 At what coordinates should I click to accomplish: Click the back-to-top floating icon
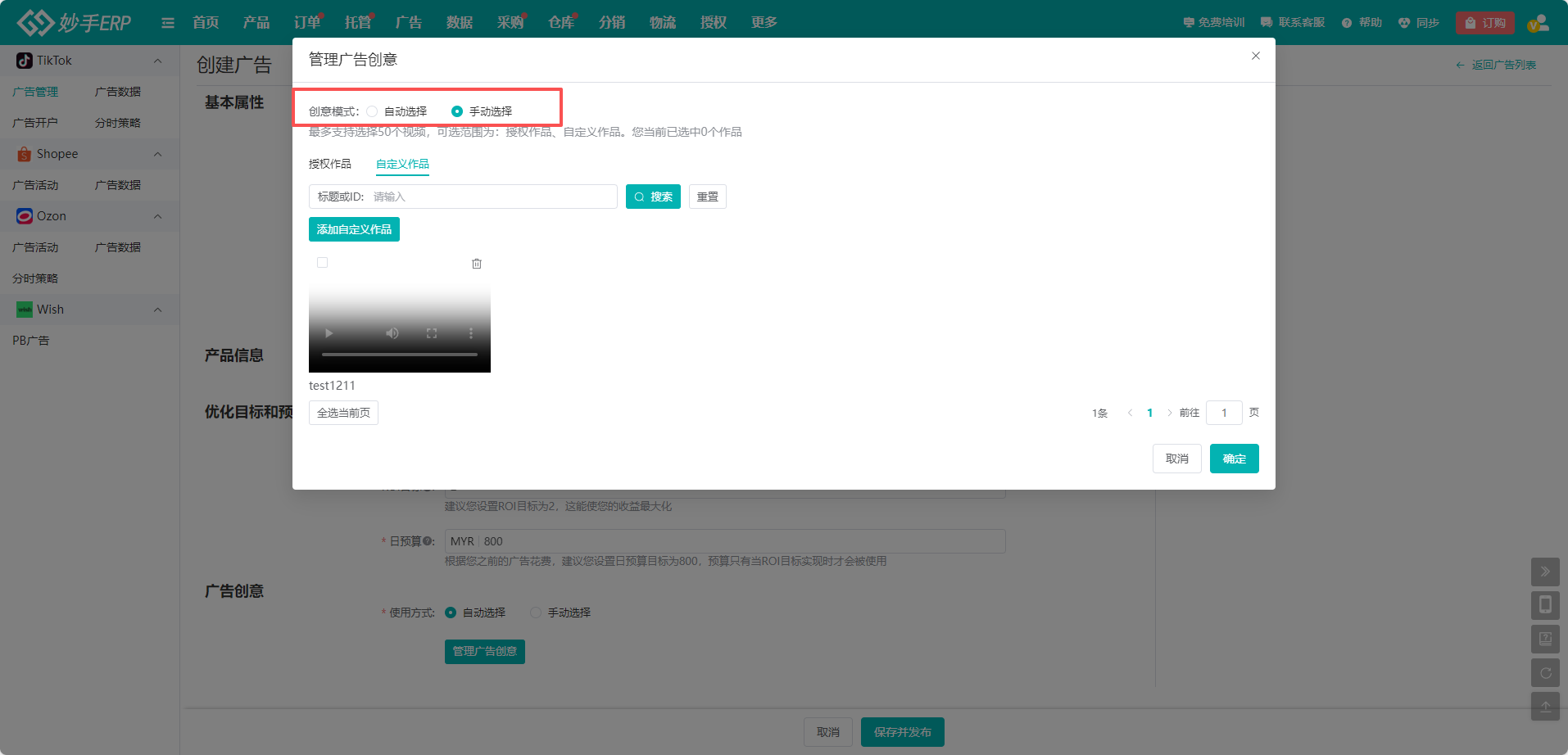[1545, 706]
